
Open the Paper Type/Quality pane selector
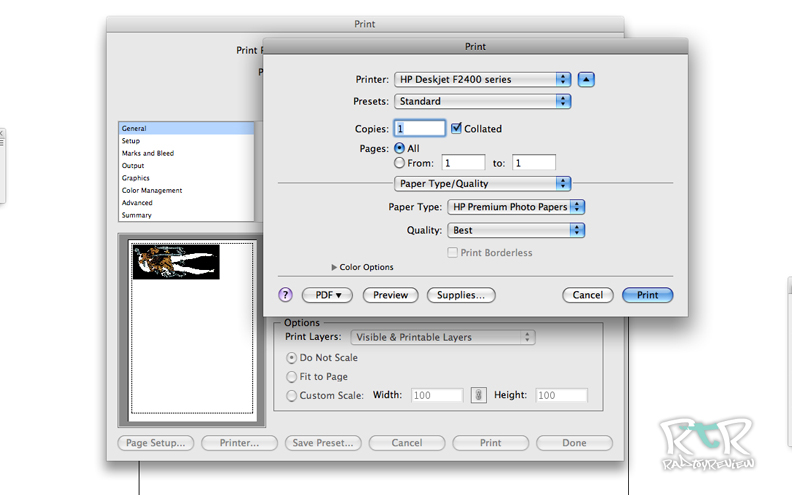coord(482,183)
